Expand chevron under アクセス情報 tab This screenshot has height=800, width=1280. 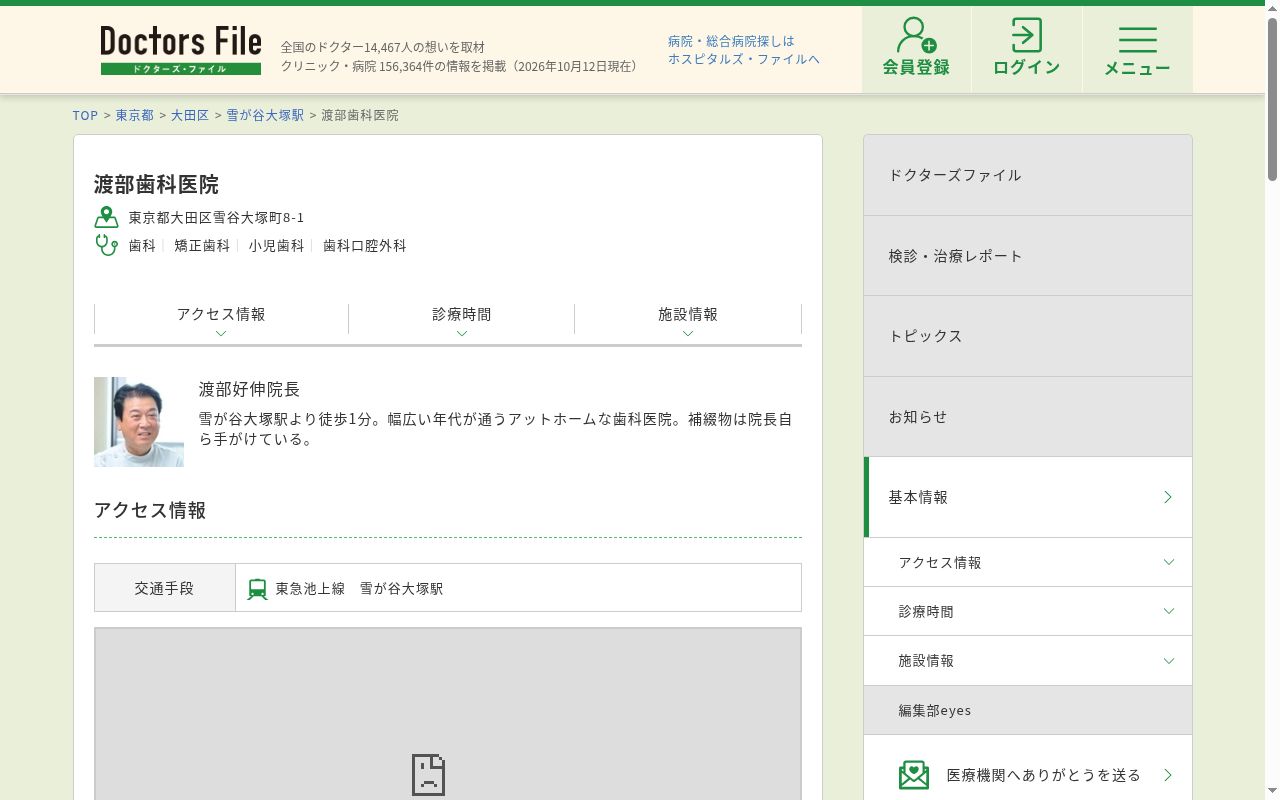tap(221, 333)
